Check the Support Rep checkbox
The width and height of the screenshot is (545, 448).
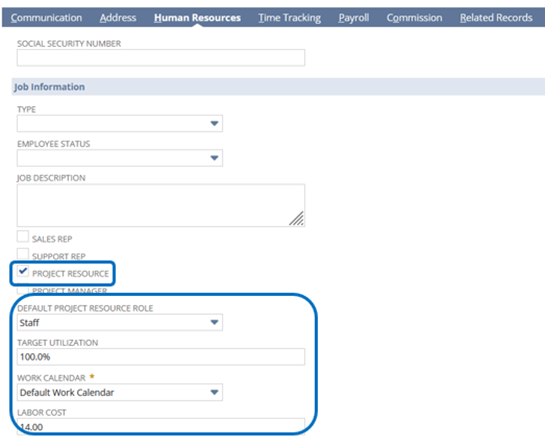click(x=23, y=254)
